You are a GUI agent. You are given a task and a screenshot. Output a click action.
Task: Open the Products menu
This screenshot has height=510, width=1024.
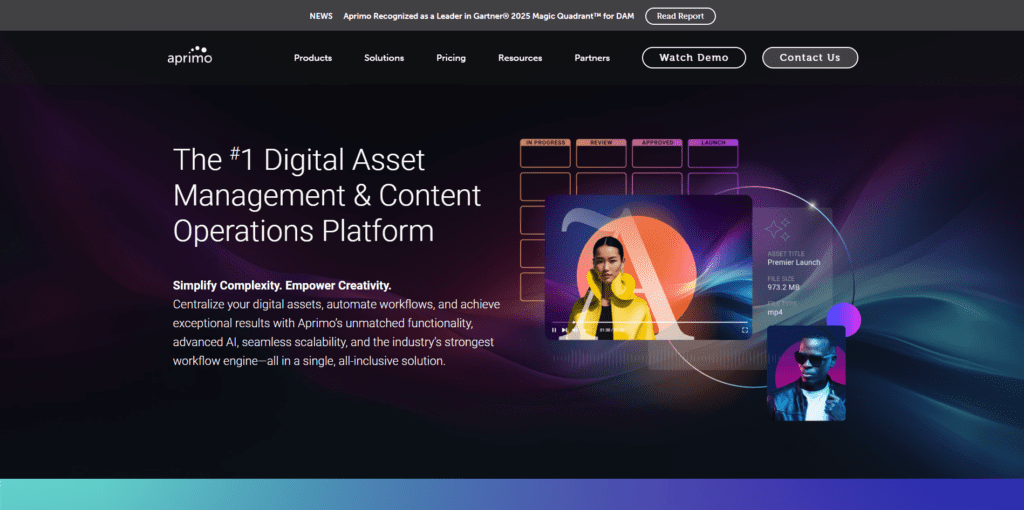pyautogui.click(x=313, y=58)
